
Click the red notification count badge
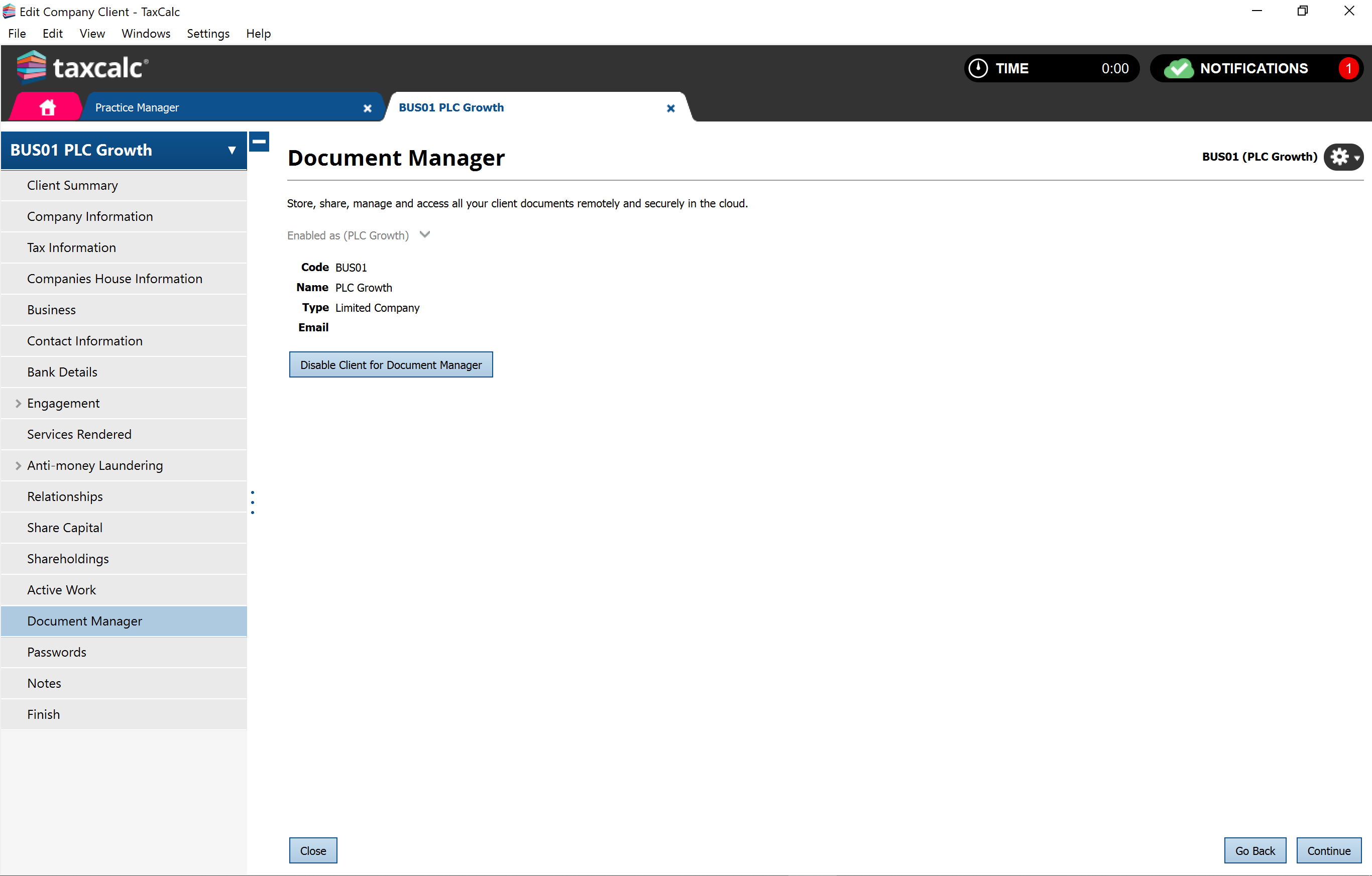(1348, 68)
